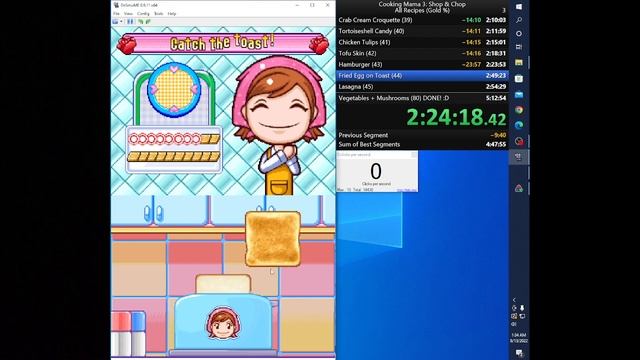Click the first green rotate toolbar icon

[140, 21]
